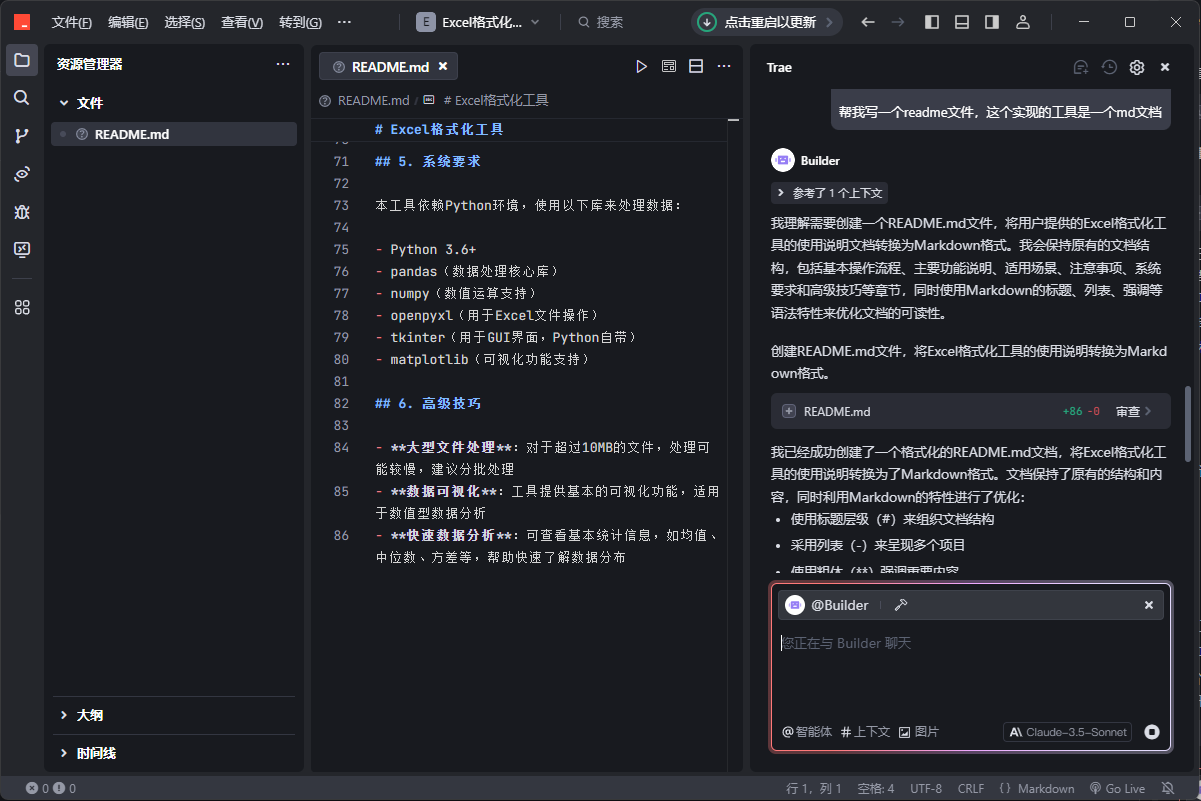Expand the 参考了 1 个上下文 disclosure

pos(829,193)
